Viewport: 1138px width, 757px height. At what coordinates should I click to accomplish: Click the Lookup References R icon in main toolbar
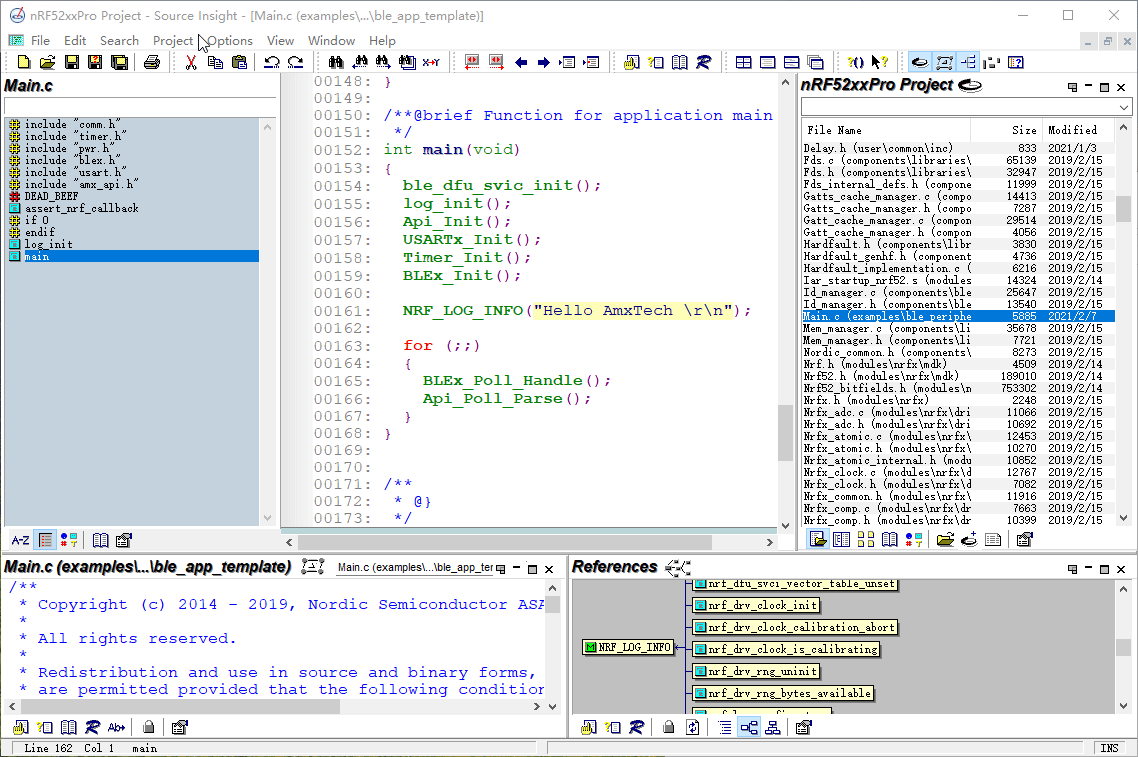click(703, 62)
